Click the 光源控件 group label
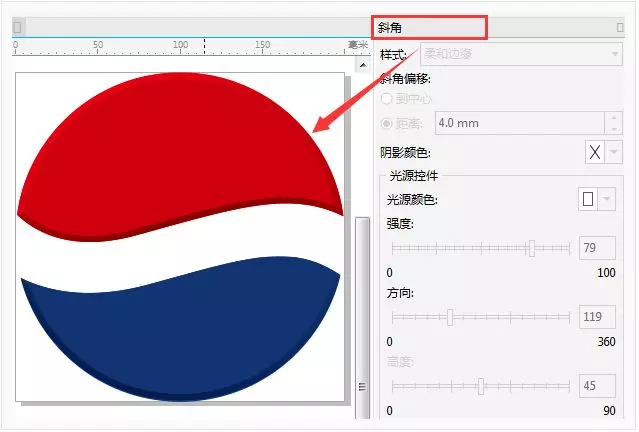This screenshot has width=639, height=432. click(x=414, y=176)
